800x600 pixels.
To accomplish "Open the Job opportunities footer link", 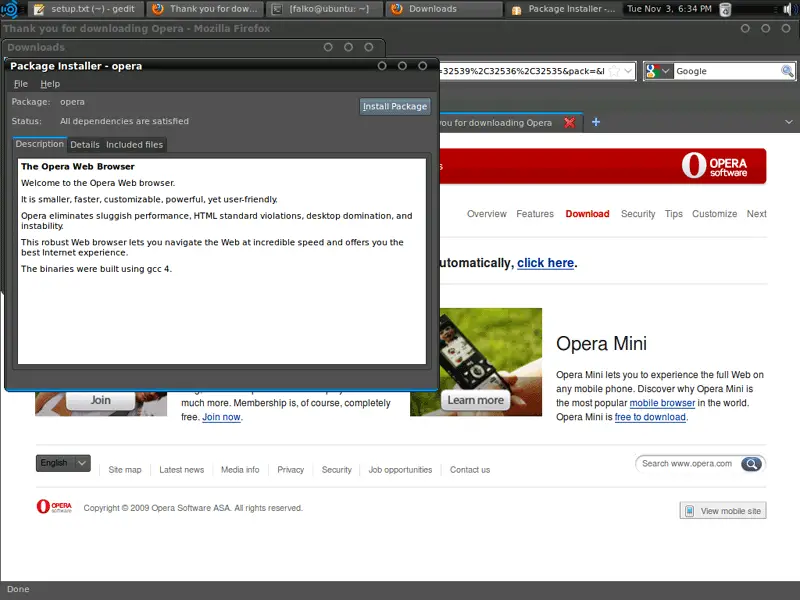I will click(x=400, y=470).
